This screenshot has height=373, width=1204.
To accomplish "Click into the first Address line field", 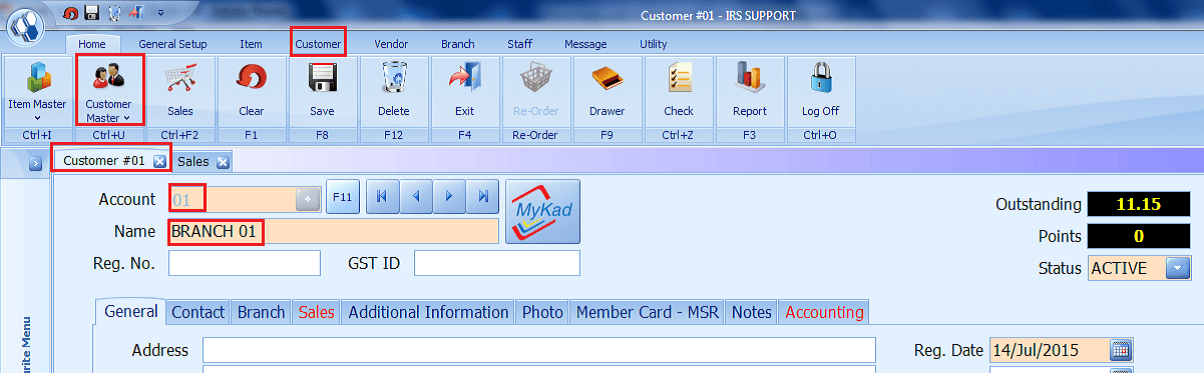I will (540, 350).
